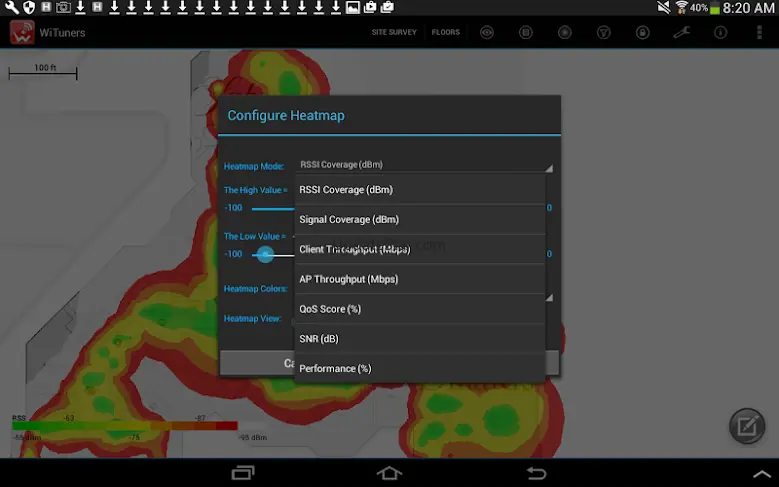Choose AP Throughput (Mbps) option
Screen dimensions: 779x487
[420, 279]
